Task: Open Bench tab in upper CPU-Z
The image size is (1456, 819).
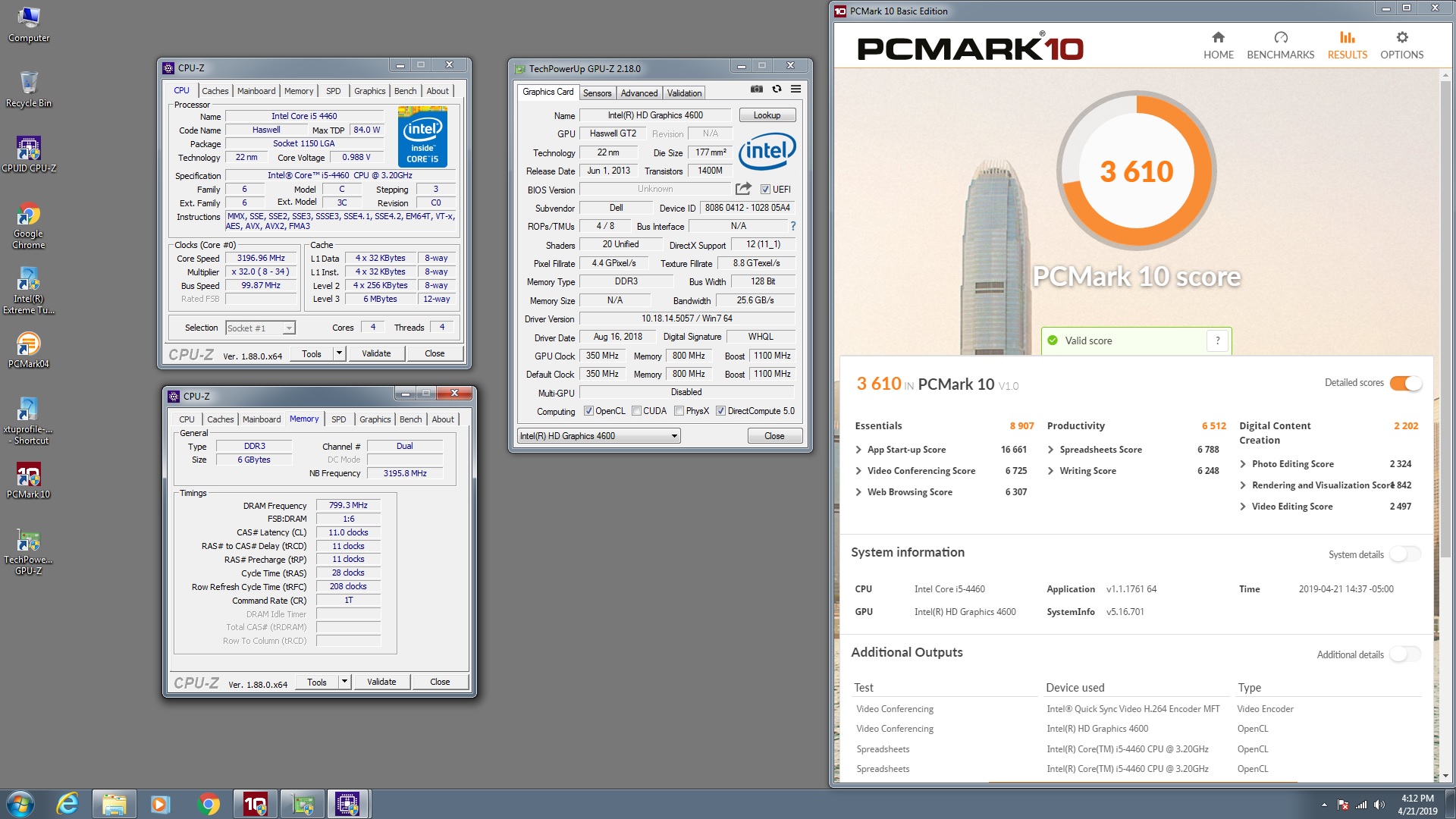Action: click(x=405, y=91)
